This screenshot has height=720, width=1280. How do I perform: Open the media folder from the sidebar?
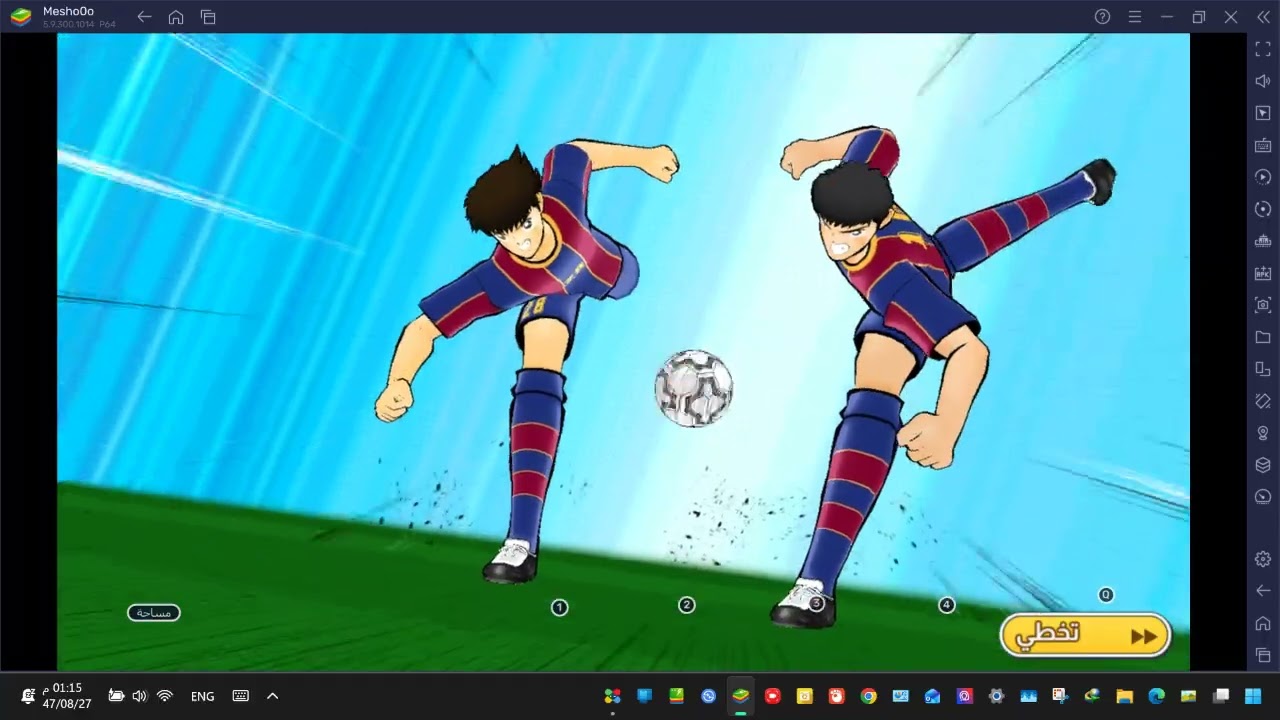click(1263, 337)
